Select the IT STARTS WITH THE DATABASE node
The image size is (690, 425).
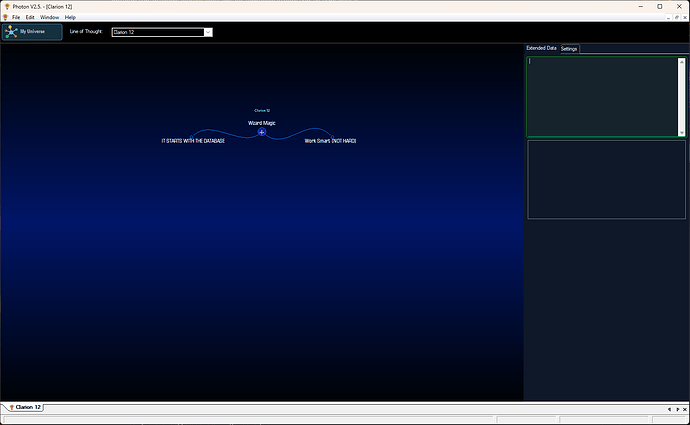pos(193,141)
